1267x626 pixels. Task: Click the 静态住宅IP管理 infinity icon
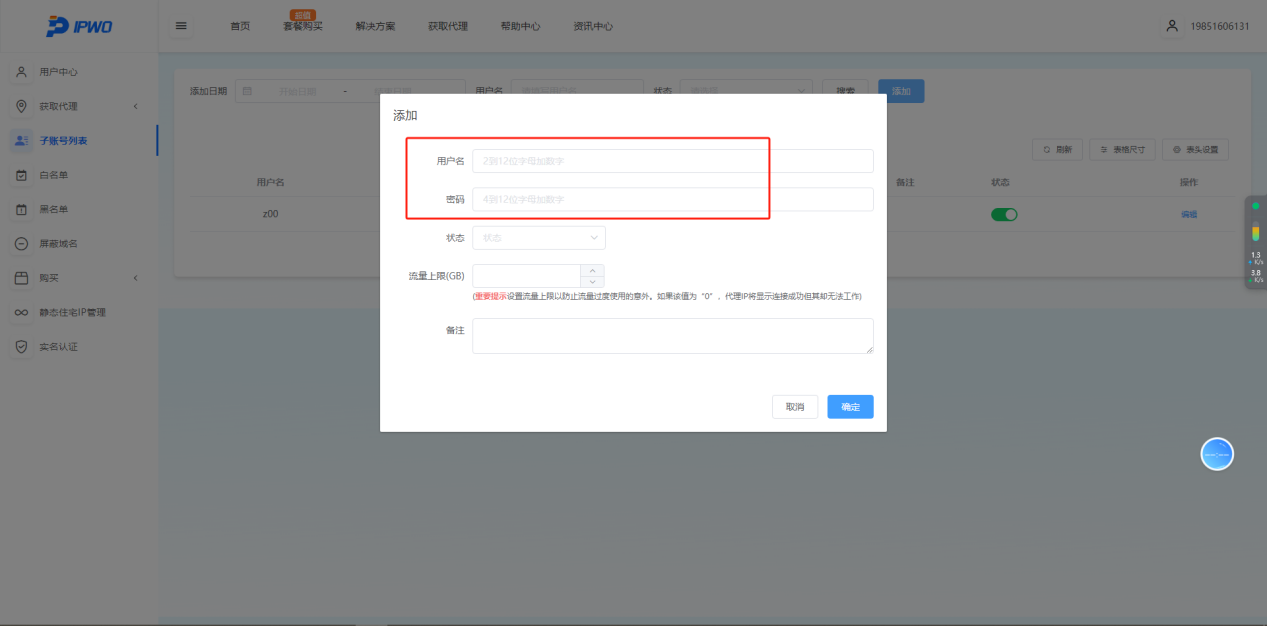(x=21, y=313)
